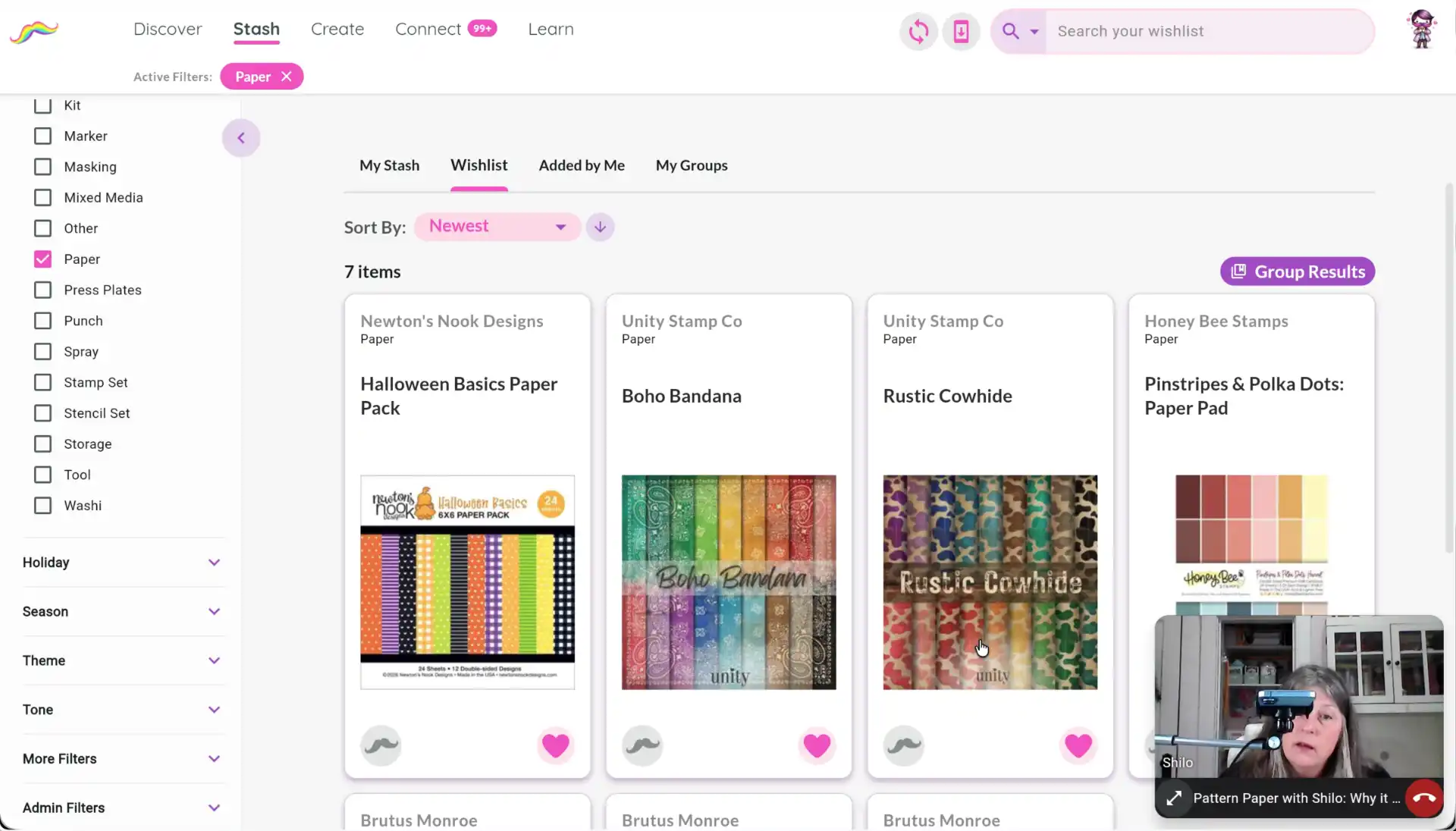Go to the Discover menu
The width and height of the screenshot is (1456, 831).
click(168, 30)
